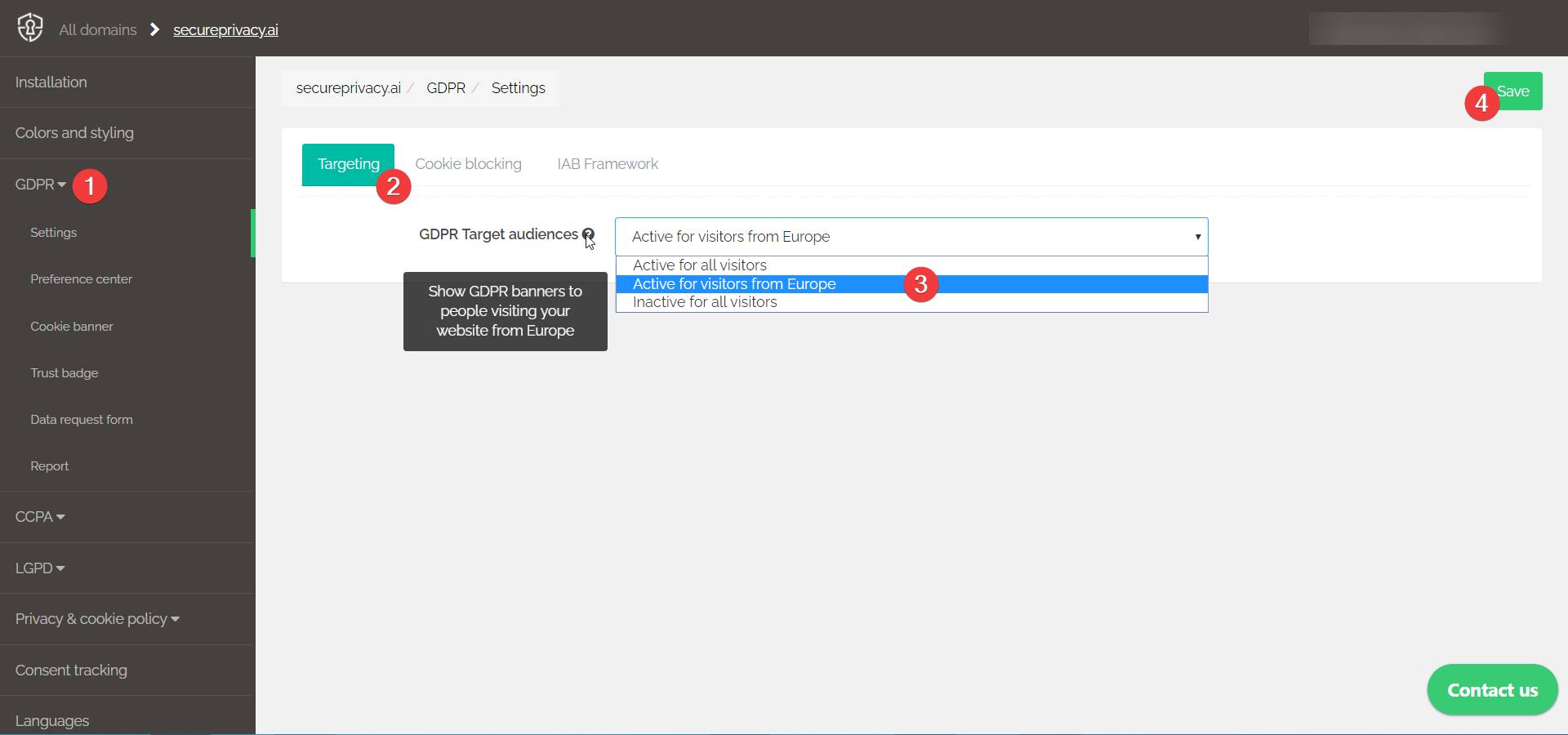The image size is (1568, 735).
Task: Open the Installation sidebar item
Action: 51,82
